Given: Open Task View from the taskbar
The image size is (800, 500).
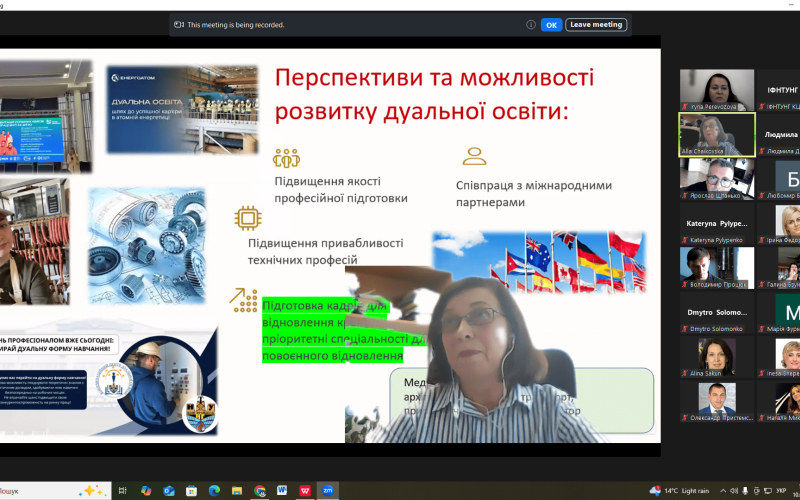Looking at the screenshot, I should tap(122, 491).
